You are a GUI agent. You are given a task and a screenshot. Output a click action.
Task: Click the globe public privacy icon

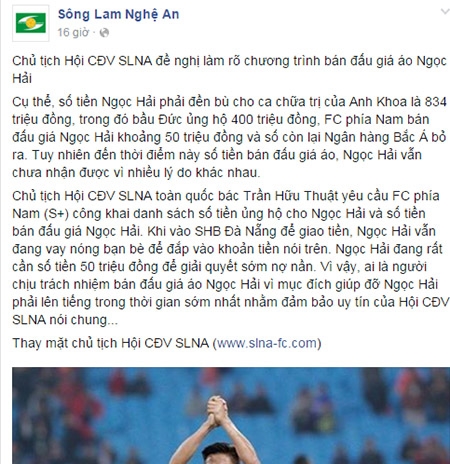pos(104,33)
